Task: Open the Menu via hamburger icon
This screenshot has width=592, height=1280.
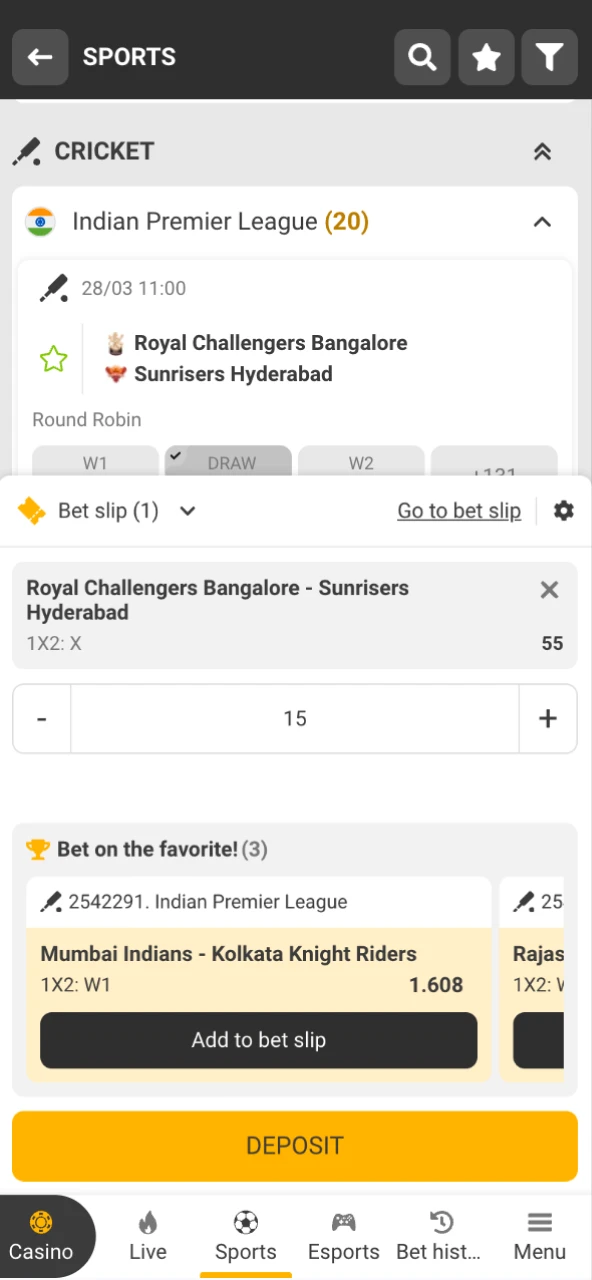Action: point(539,1235)
